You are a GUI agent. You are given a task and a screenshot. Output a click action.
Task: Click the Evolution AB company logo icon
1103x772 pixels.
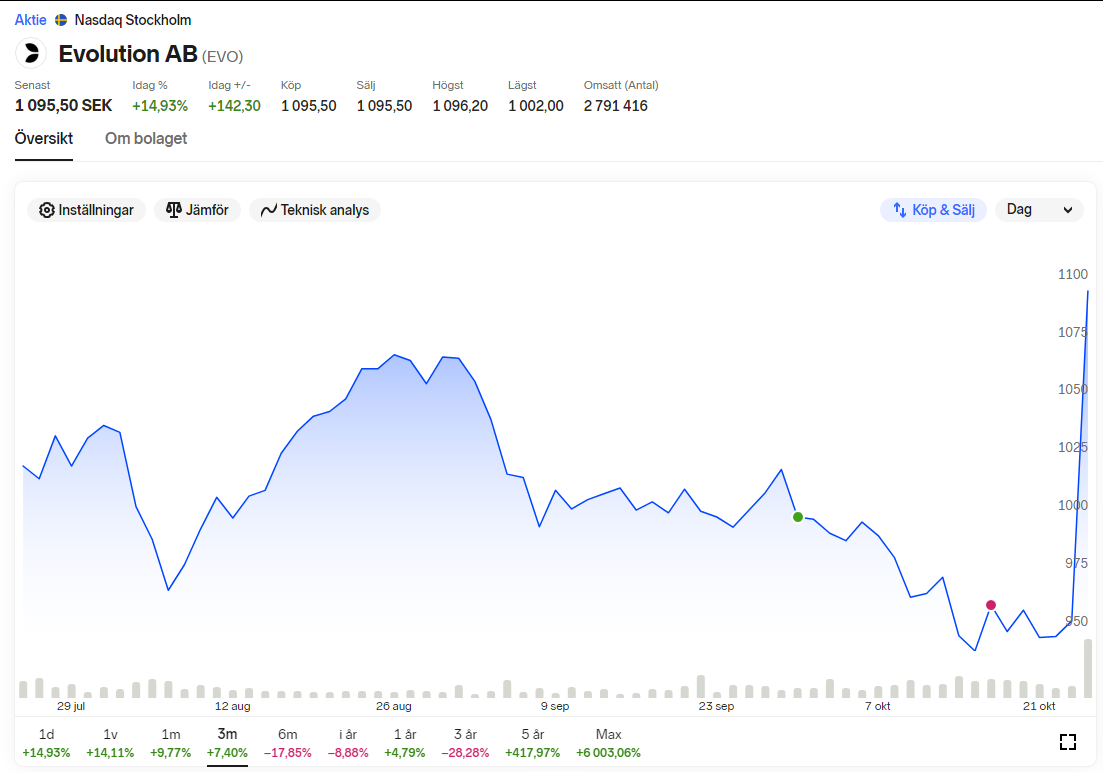tap(31, 53)
